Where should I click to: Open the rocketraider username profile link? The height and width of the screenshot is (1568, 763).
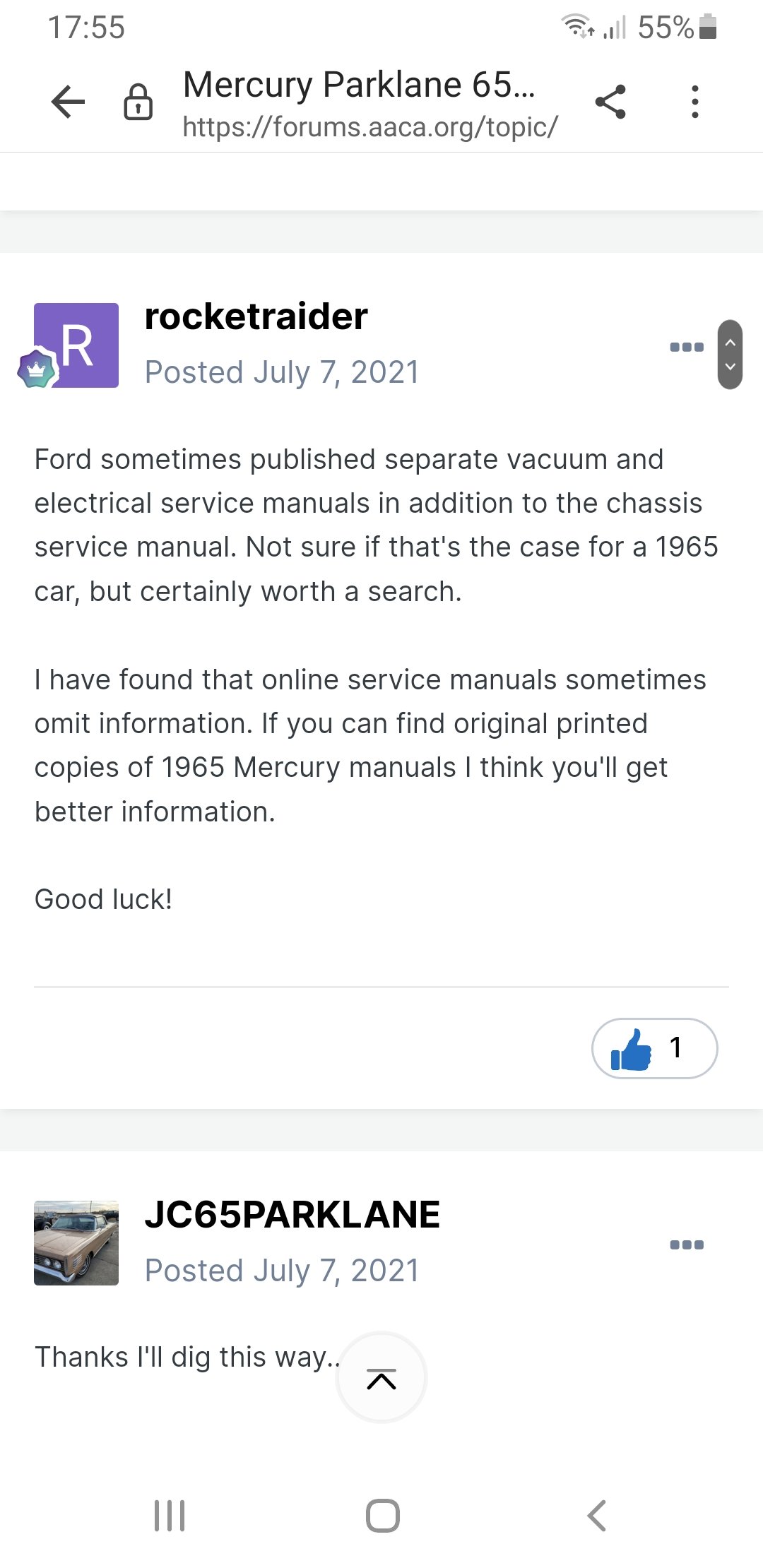(256, 316)
